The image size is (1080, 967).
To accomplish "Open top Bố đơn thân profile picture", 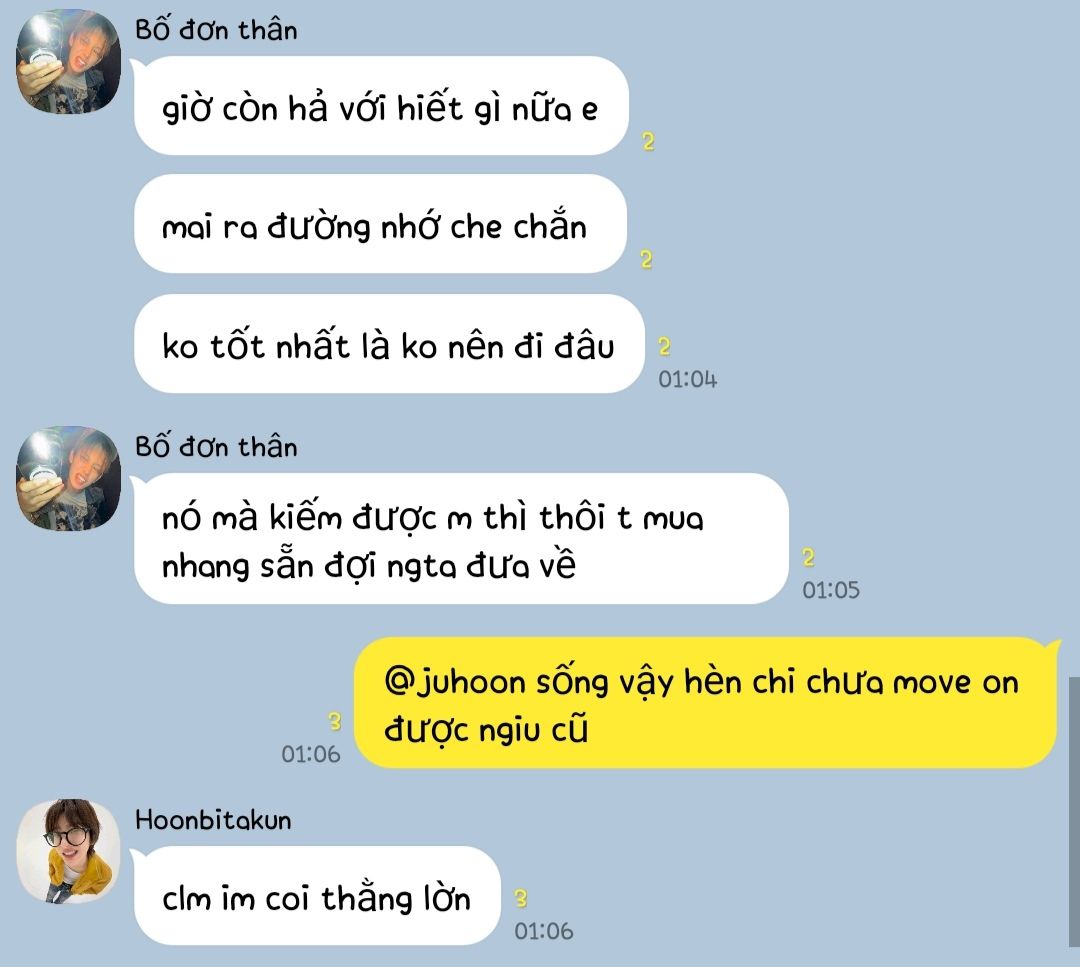I will [68, 62].
